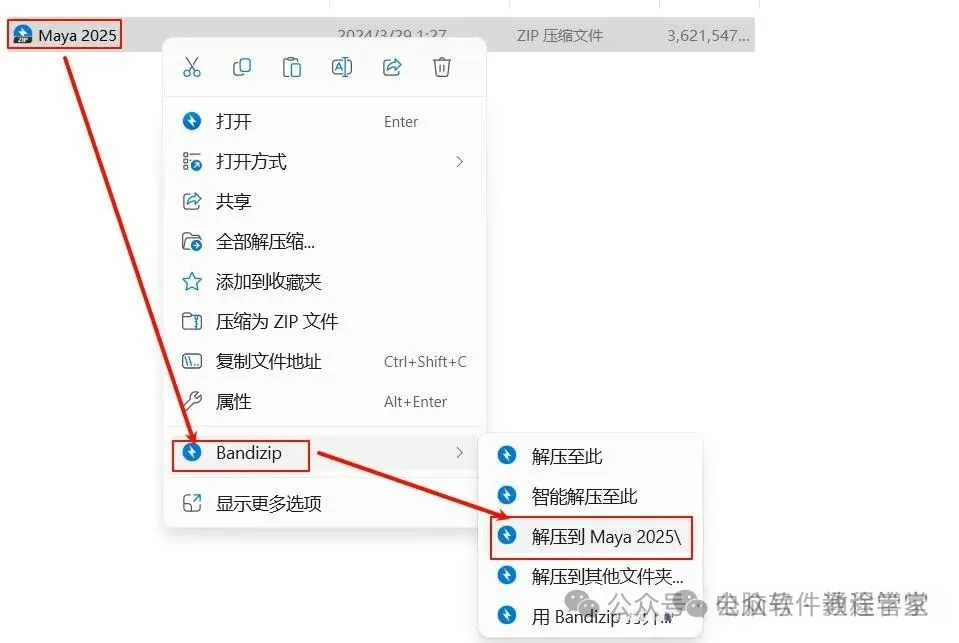Click the Copy icon in context menu

pyautogui.click(x=242, y=67)
